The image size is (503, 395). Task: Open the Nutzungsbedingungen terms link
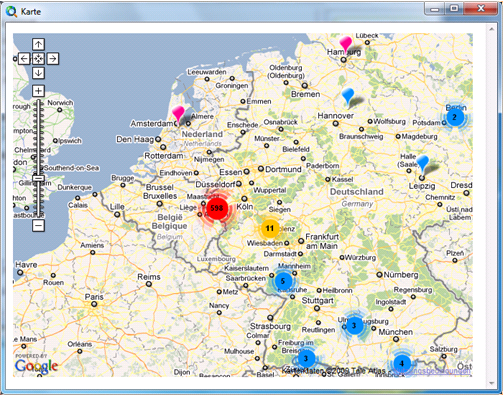(x=432, y=371)
